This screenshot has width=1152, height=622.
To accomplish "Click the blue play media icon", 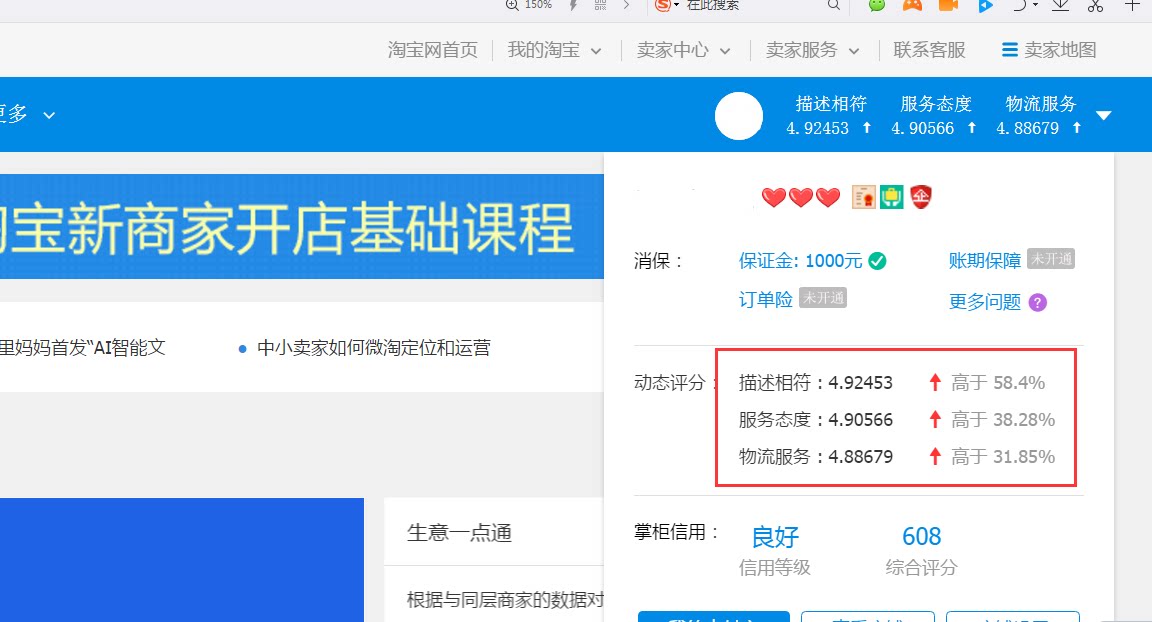I will [985, 6].
